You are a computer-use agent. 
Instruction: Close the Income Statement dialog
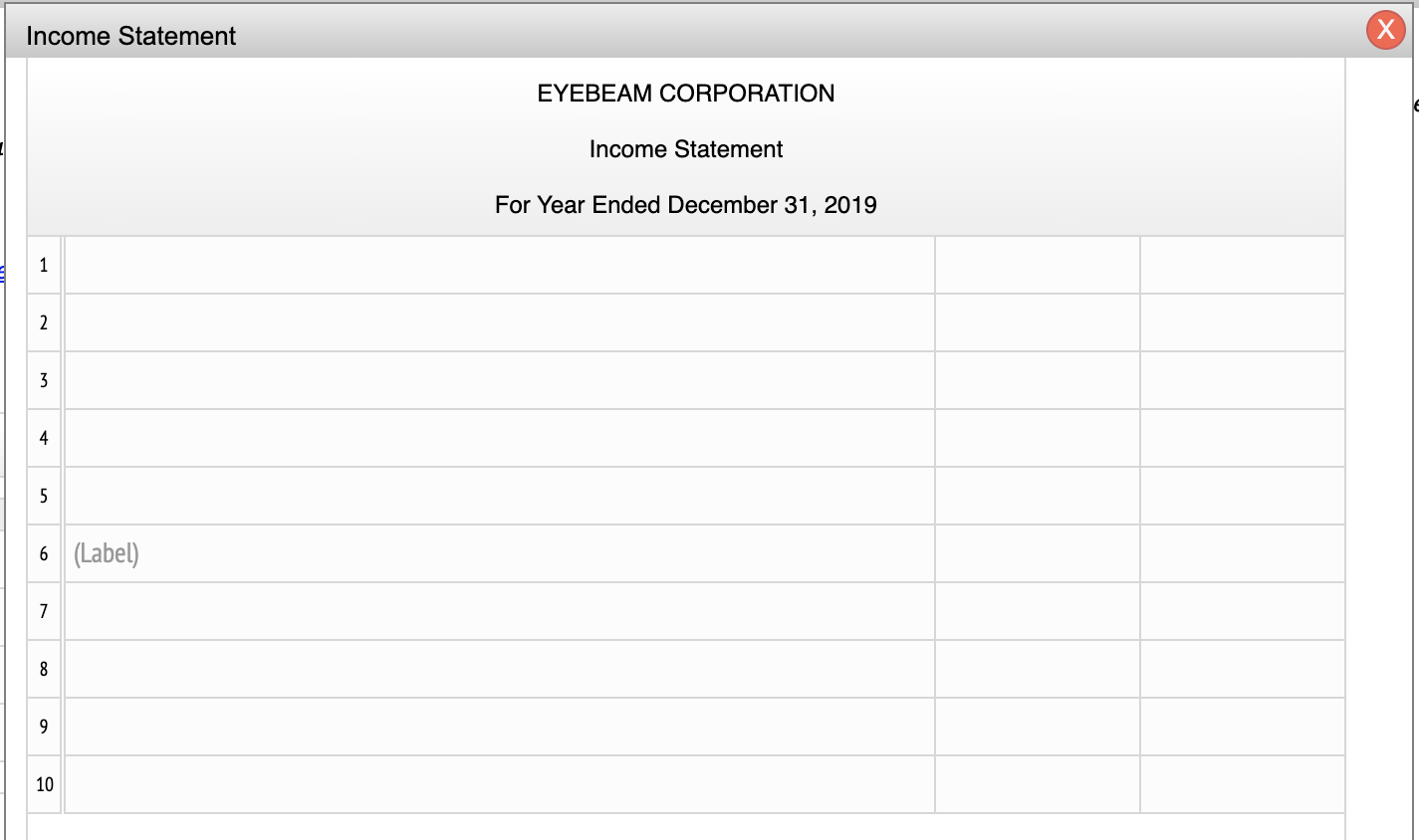(x=1385, y=30)
